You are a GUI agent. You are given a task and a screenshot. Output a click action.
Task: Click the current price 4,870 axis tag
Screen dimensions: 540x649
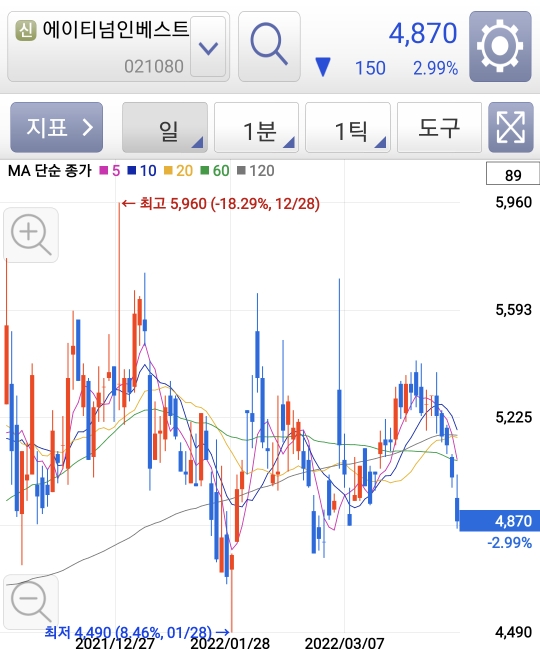(500, 521)
